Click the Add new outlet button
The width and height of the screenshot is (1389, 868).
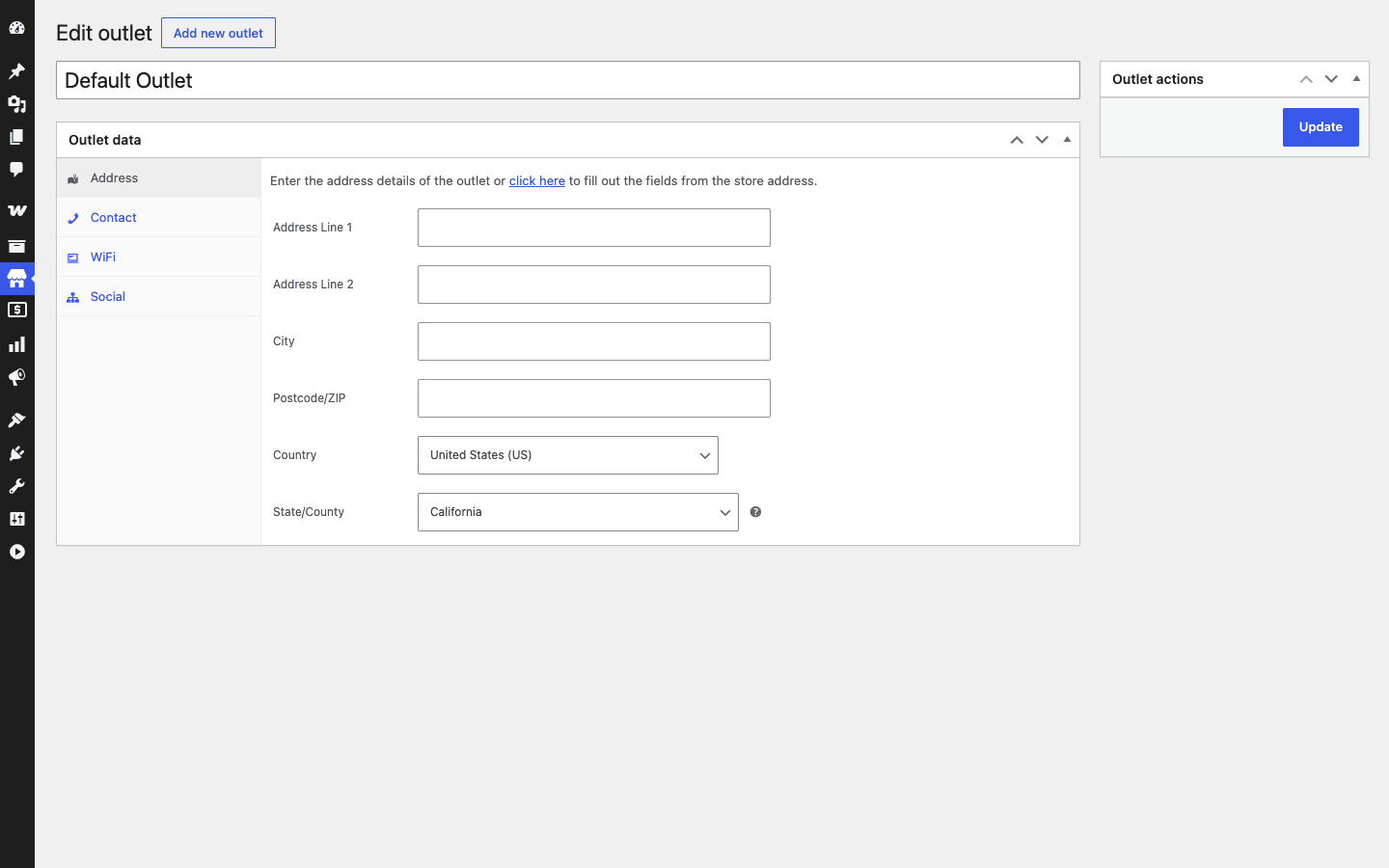[x=218, y=33]
